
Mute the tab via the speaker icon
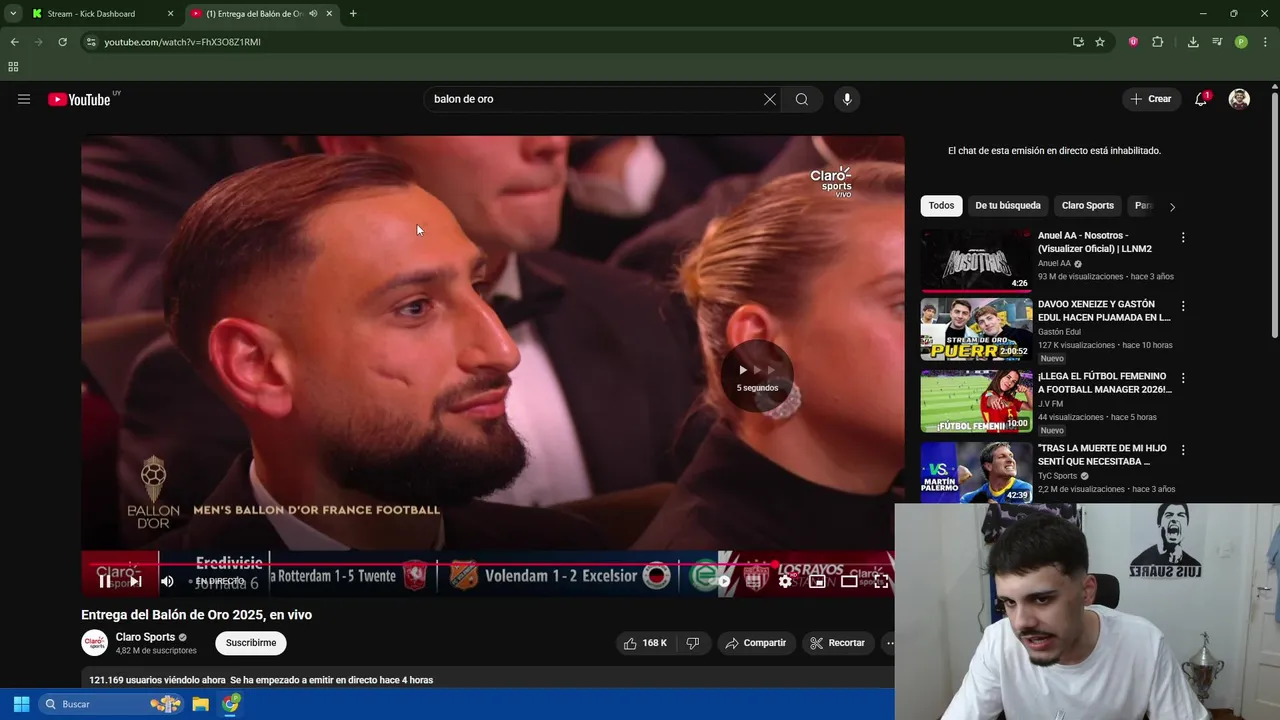[313, 14]
